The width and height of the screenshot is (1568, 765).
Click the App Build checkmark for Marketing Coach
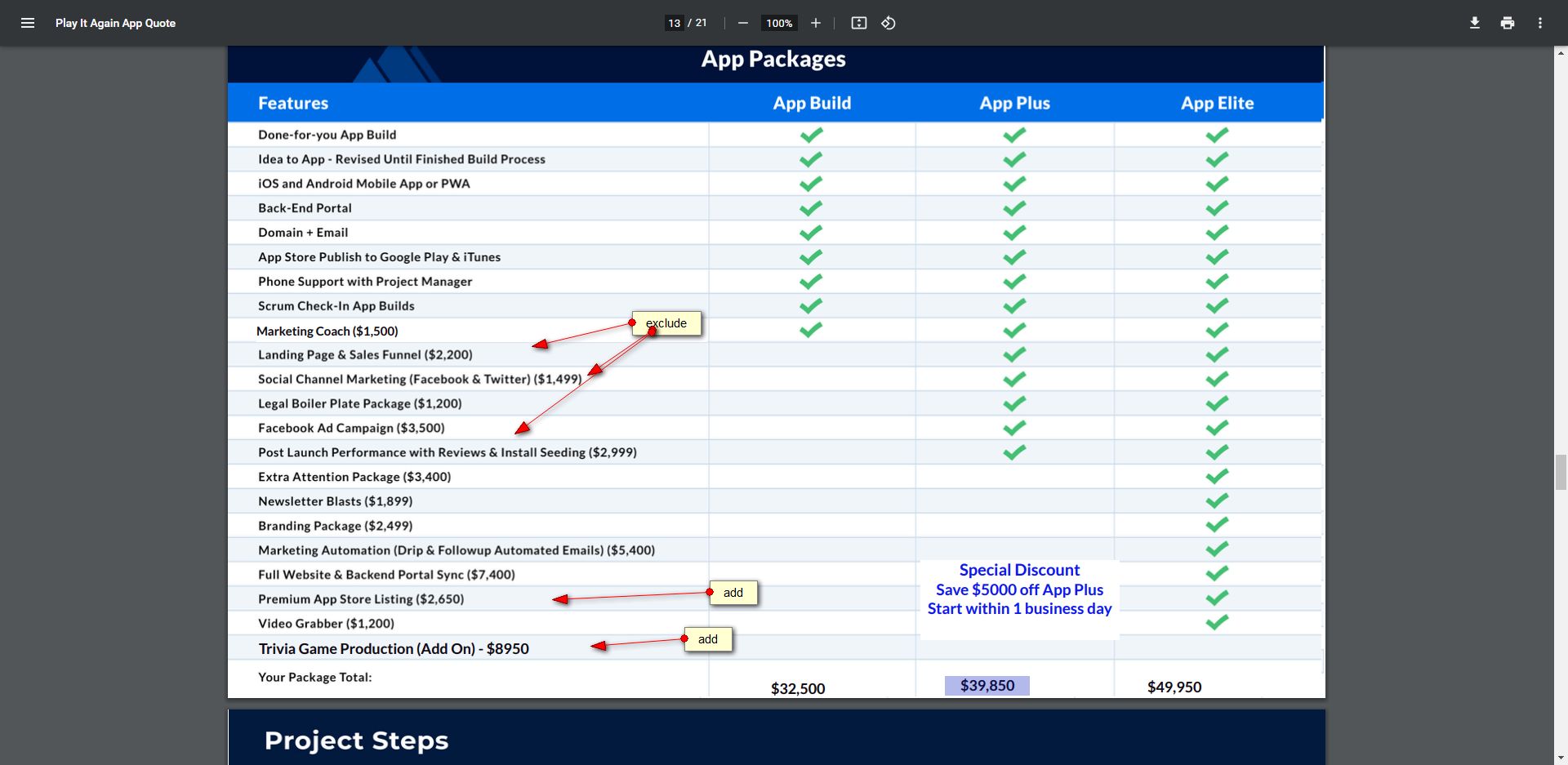(810, 330)
